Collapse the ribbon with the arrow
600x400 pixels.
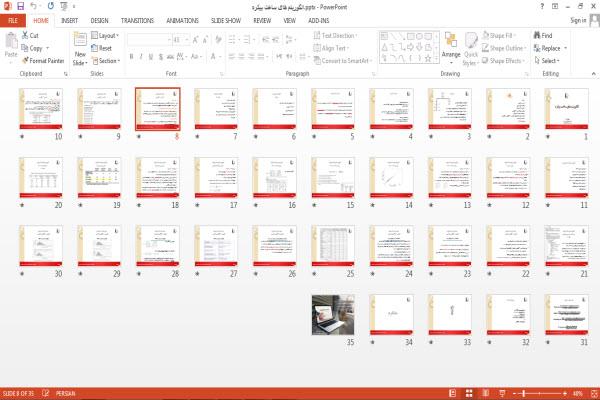tap(593, 73)
